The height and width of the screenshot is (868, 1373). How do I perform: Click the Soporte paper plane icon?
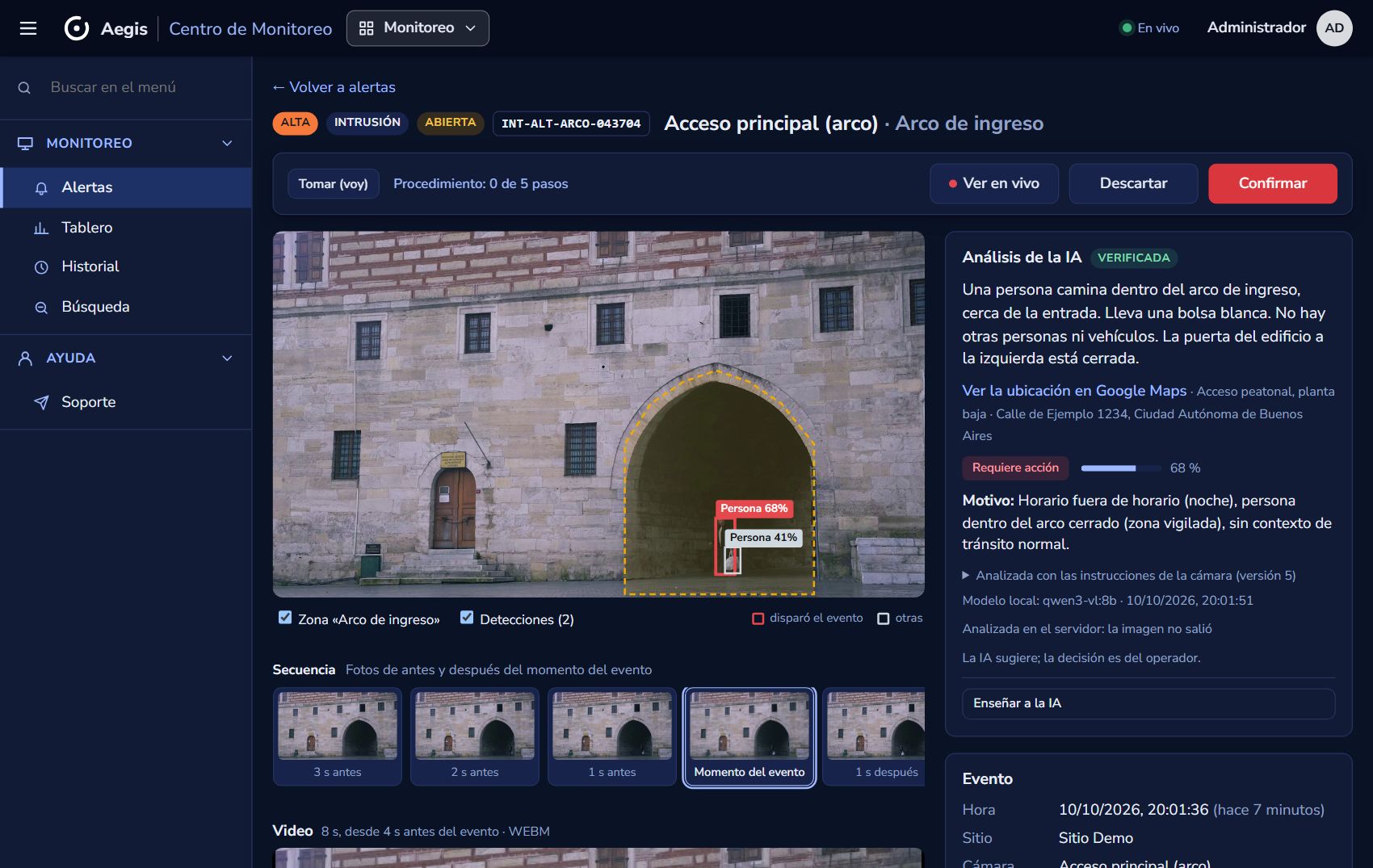[x=41, y=402]
